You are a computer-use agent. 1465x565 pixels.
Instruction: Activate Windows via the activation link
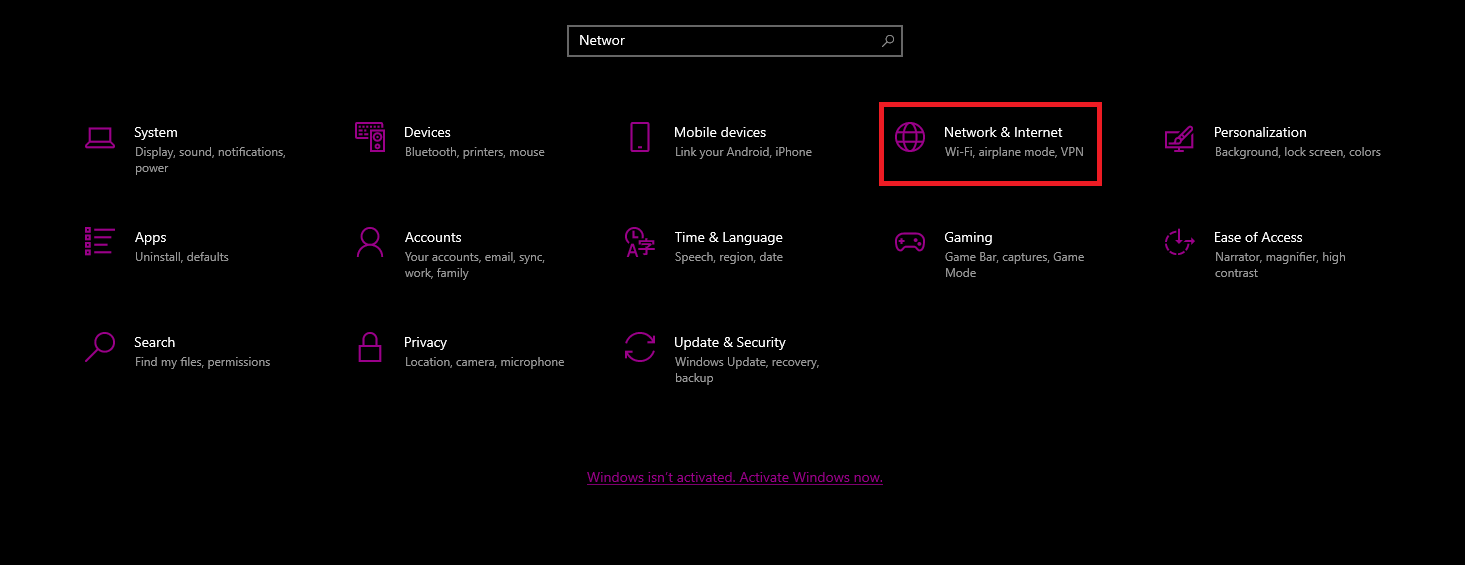coord(735,478)
